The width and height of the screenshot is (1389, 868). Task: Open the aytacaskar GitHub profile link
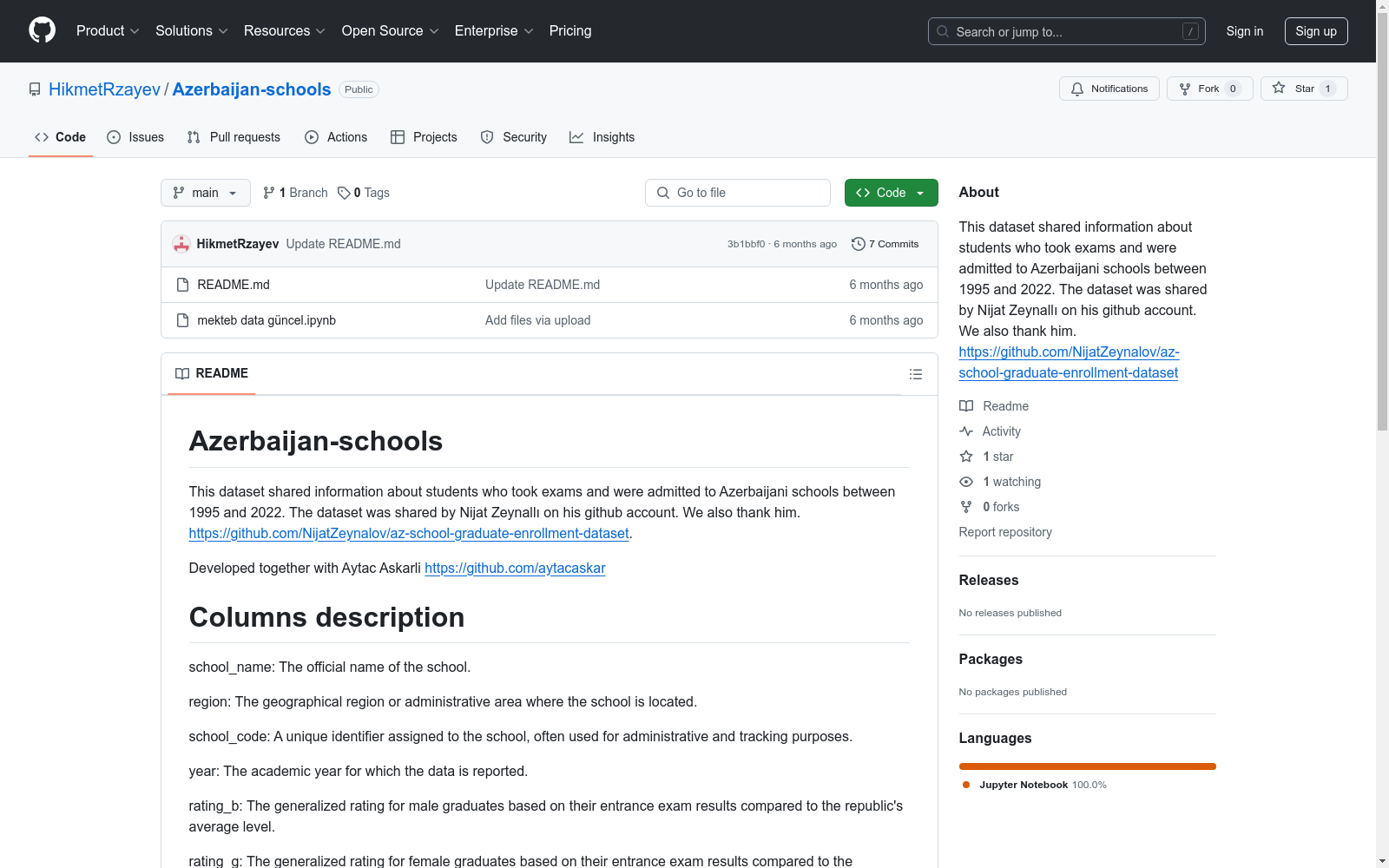[x=515, y=568]
